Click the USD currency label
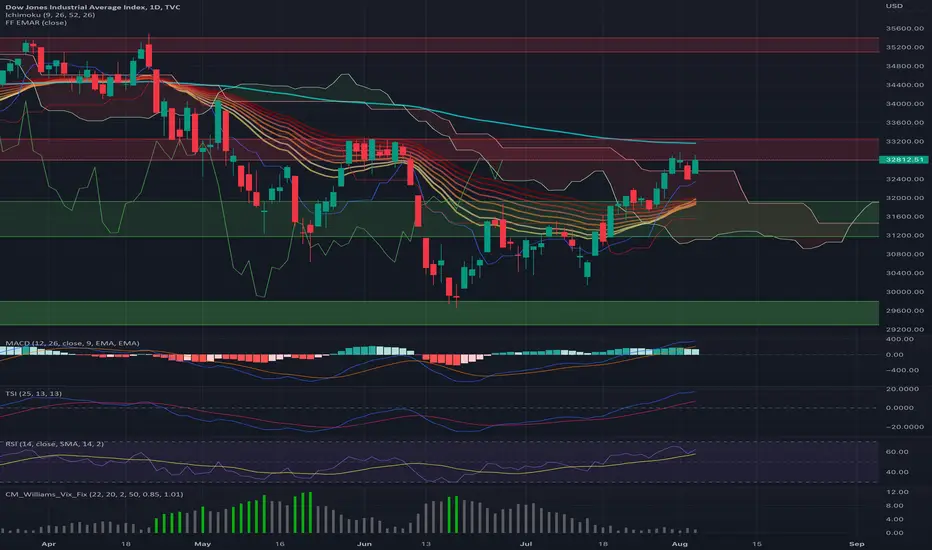 894,6
